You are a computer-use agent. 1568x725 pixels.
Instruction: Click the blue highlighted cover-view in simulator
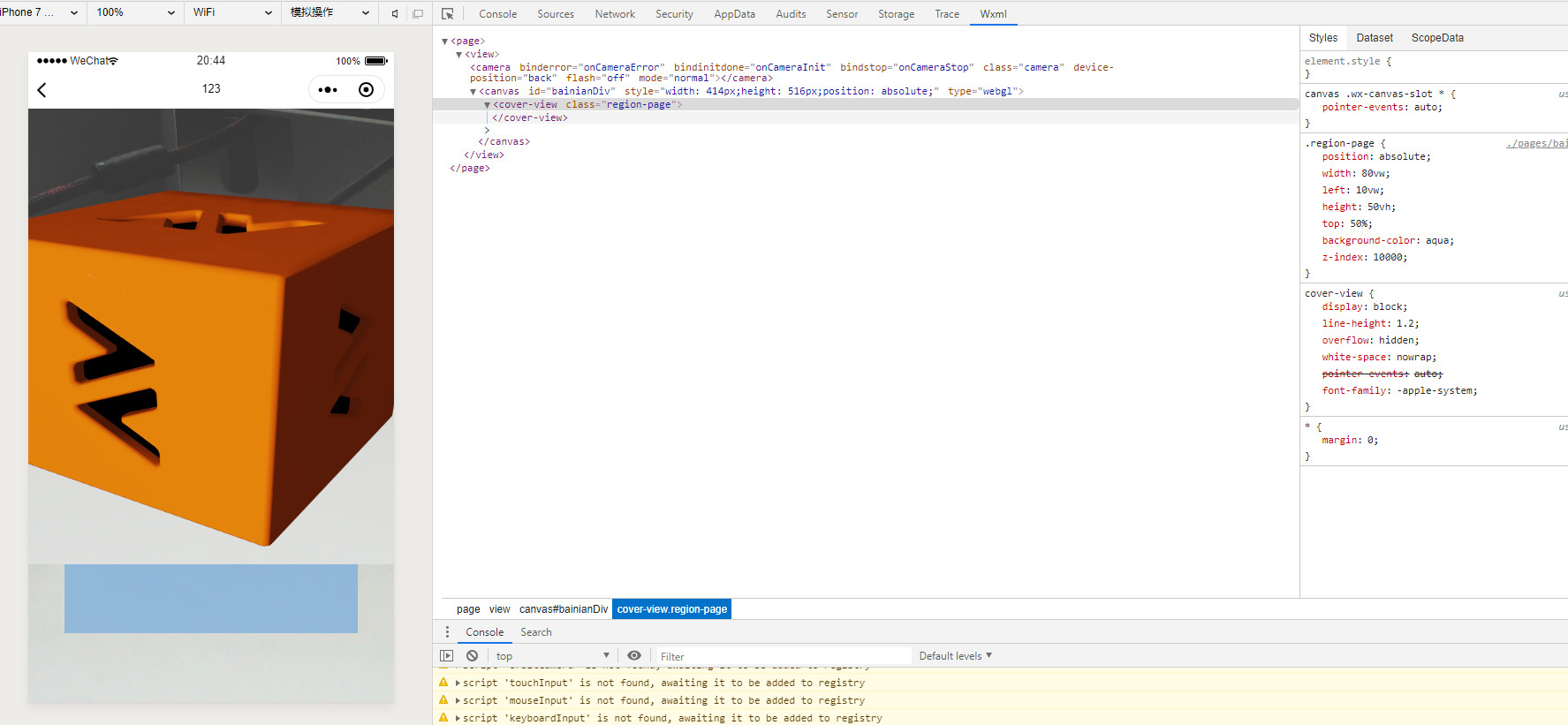coord(211,599)
